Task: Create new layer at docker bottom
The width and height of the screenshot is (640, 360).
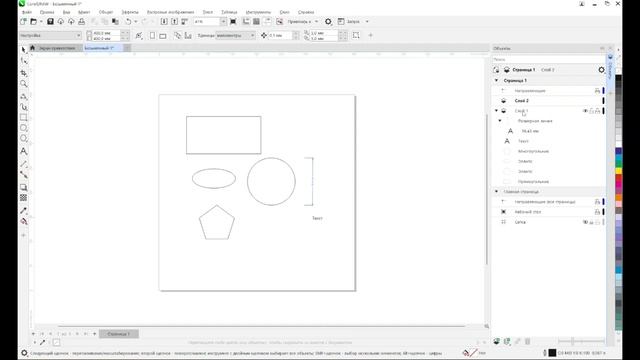Action: pyautogui.click(x=496, y=341)
